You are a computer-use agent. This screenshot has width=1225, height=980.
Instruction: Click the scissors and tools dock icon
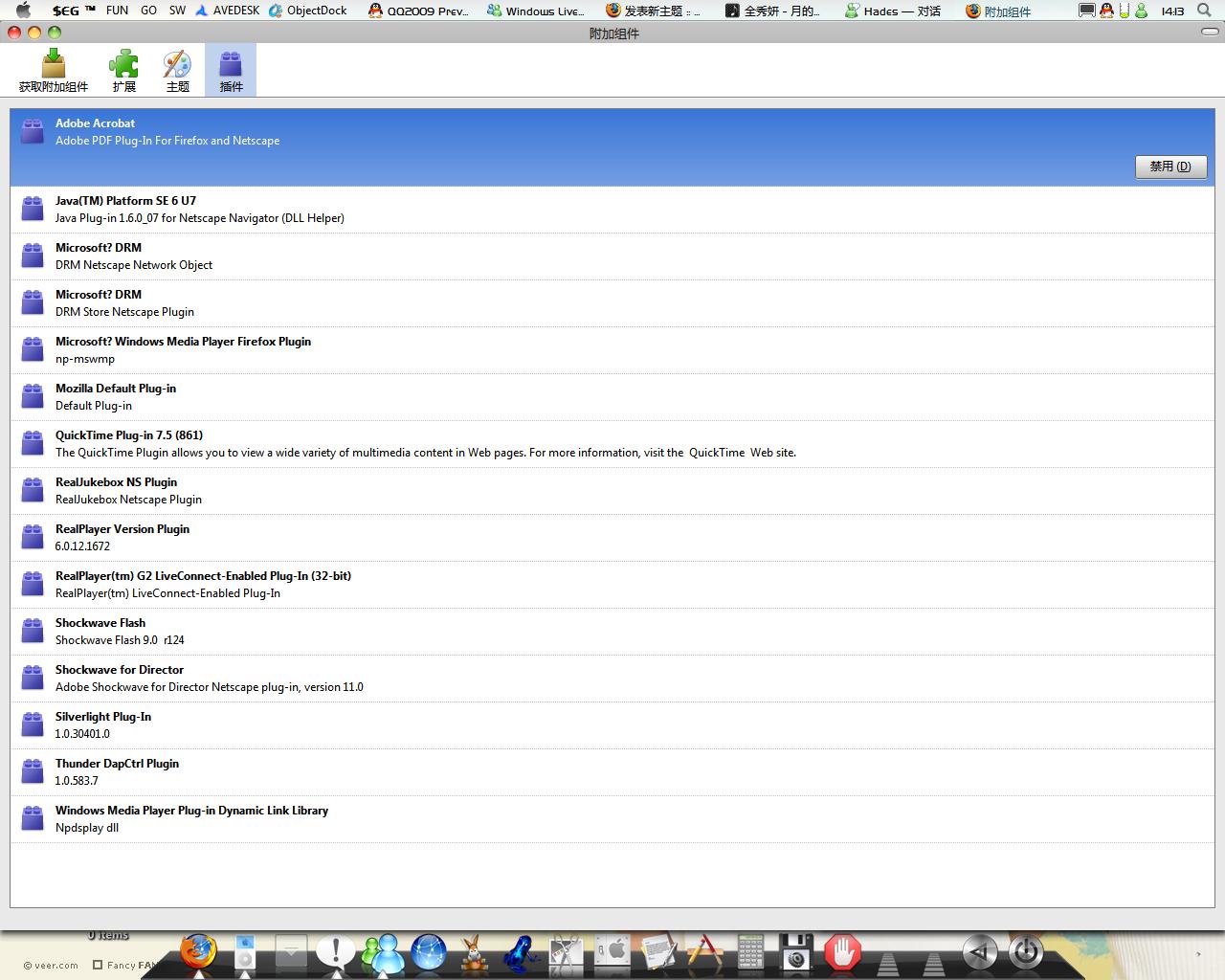click(x=567, y=953)
